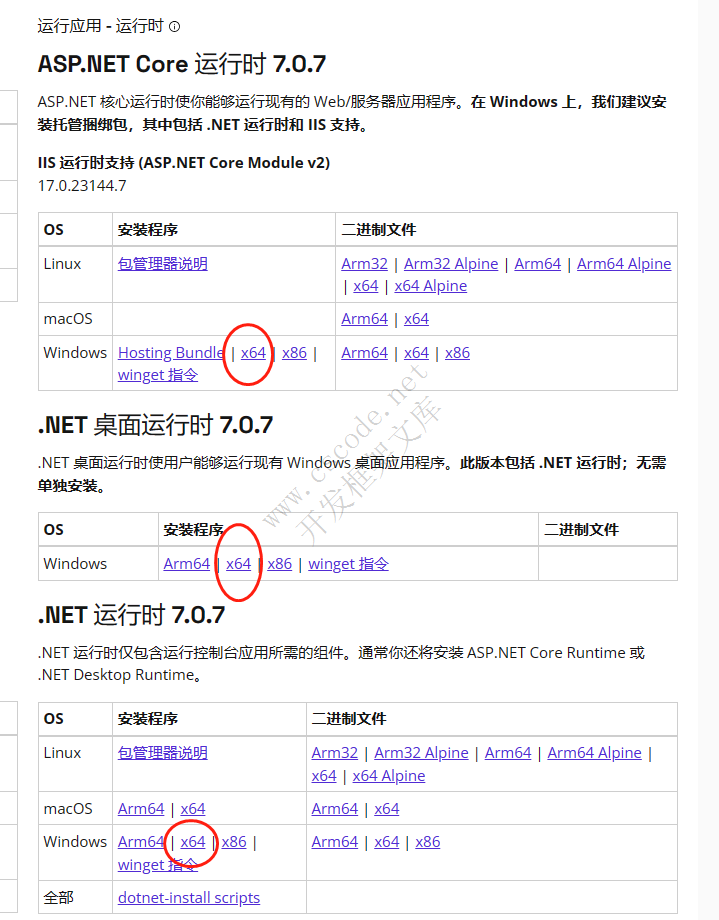The width and height of the screenshot is (719, 920).
Task: Download macOS x64 binary for .NET 运行时
Action: click(386, 809)
